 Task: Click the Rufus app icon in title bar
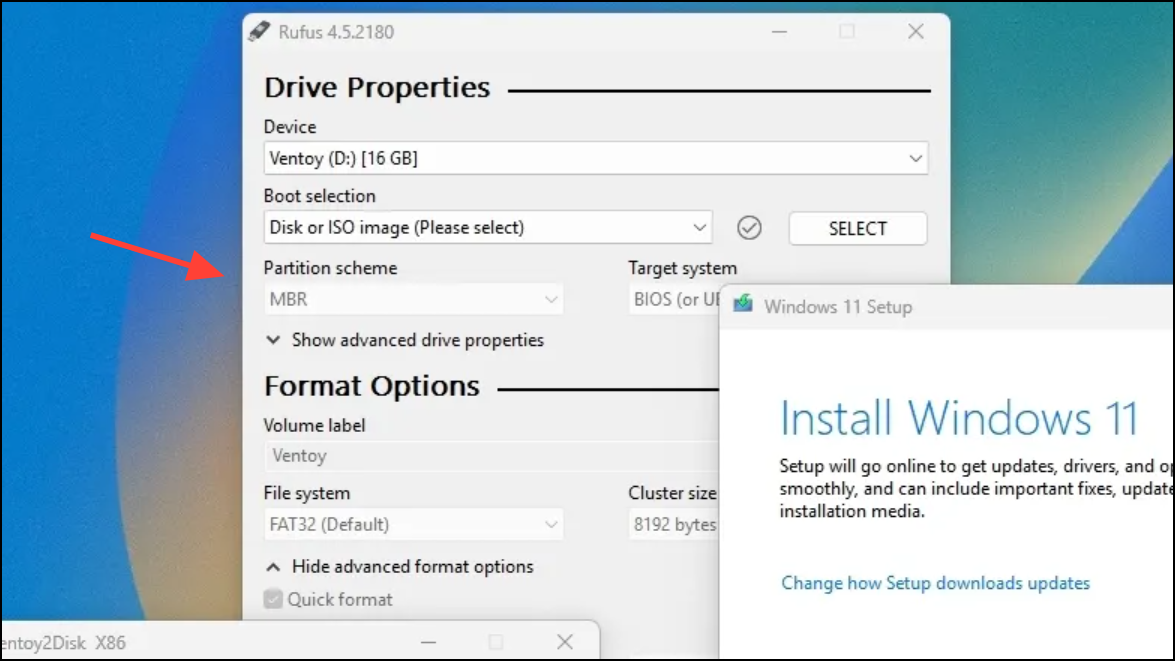[259, 31]
